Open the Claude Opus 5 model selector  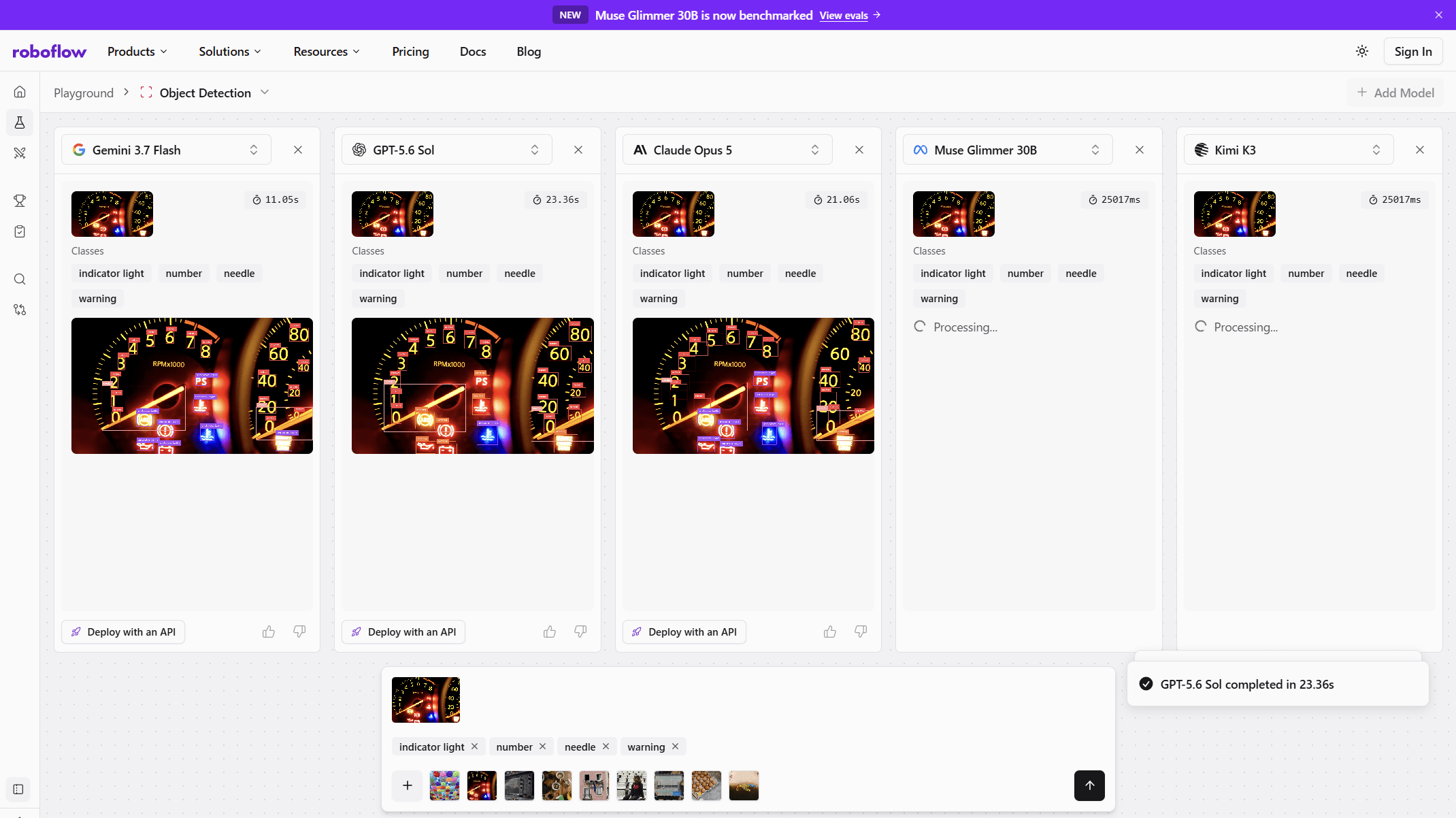click(727, 150)
